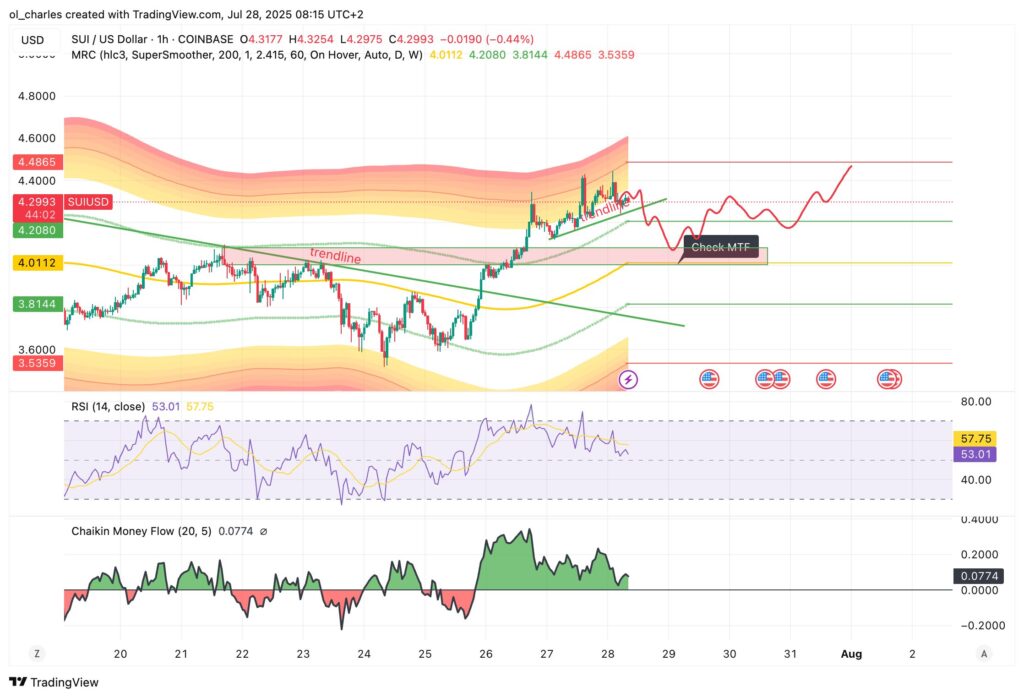The image size is (1024, 698).
Task: Click the Z icon at the left of the time axis
Action: pyautogui.click(x=36, y=652)
